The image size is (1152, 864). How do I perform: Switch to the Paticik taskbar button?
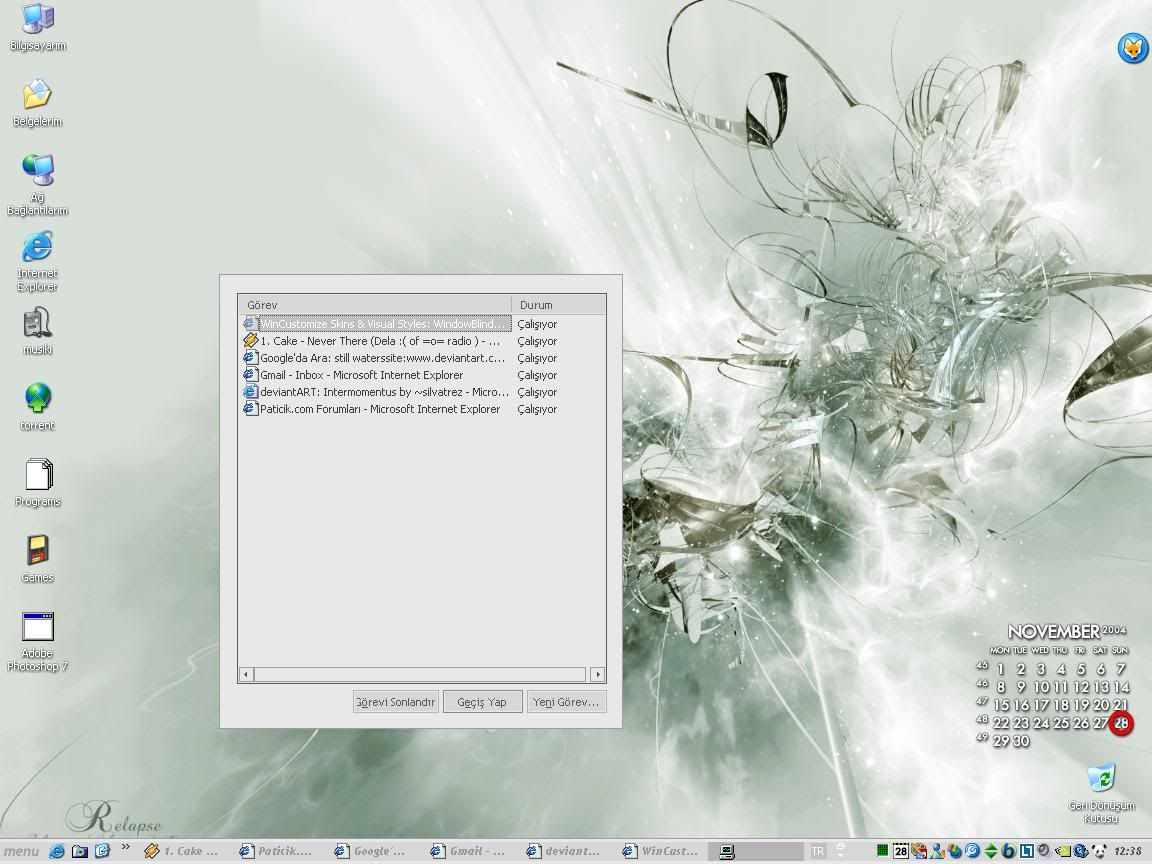[x=276, y=851]
